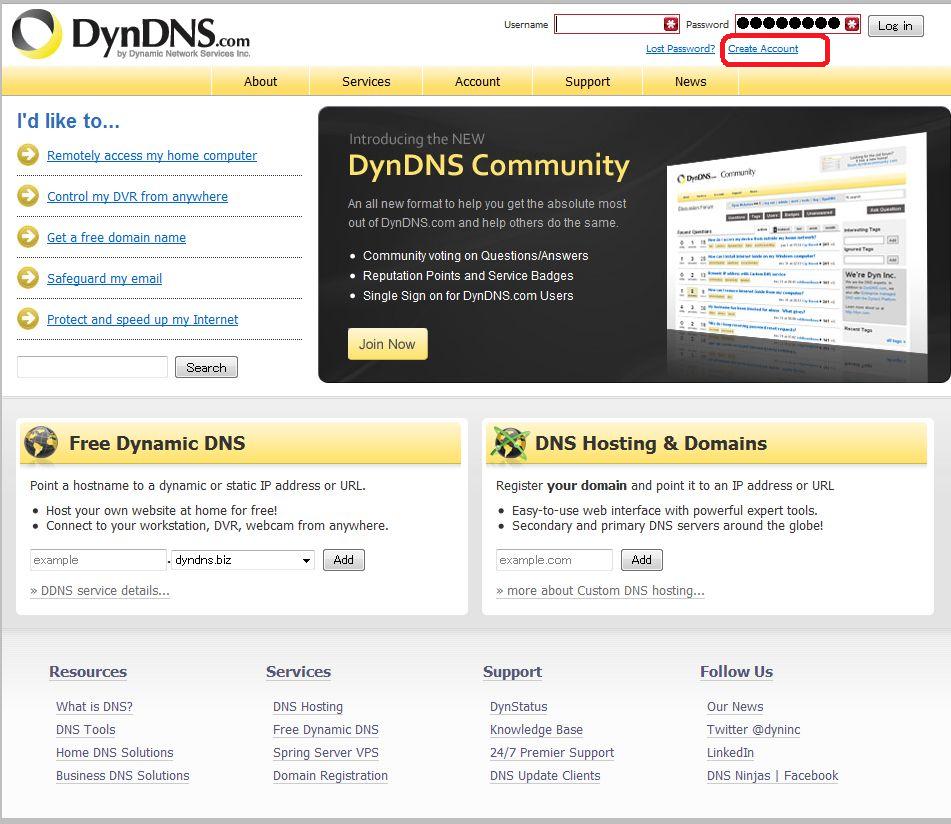Open the News menu

690,81
